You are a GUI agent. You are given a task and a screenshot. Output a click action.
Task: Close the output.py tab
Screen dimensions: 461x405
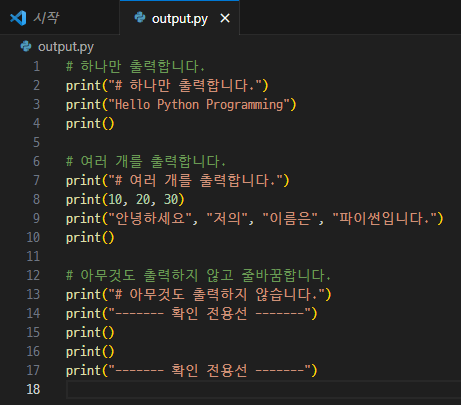225,18
